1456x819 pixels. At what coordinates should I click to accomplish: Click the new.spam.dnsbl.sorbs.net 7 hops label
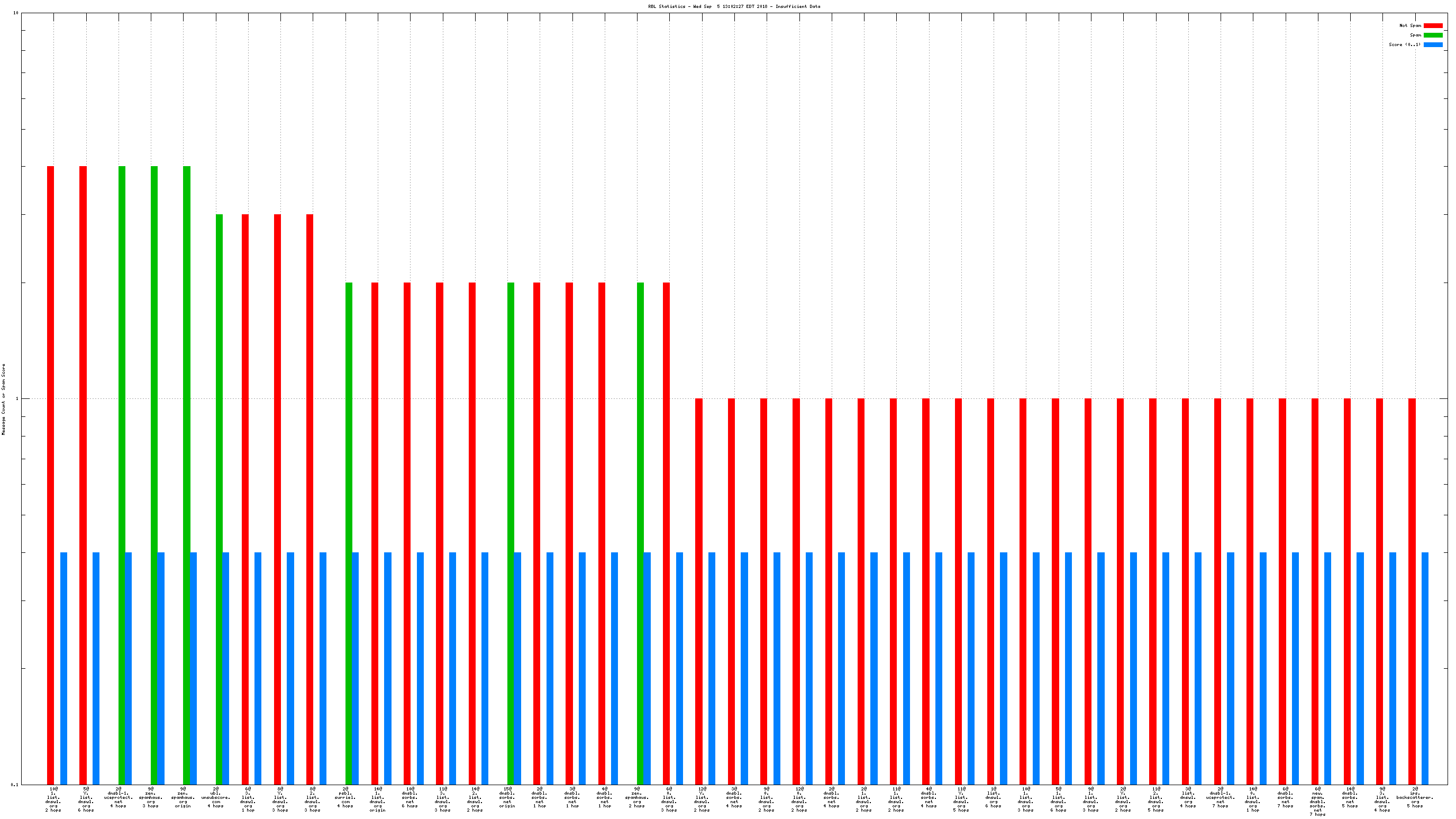coord(1317,801)
